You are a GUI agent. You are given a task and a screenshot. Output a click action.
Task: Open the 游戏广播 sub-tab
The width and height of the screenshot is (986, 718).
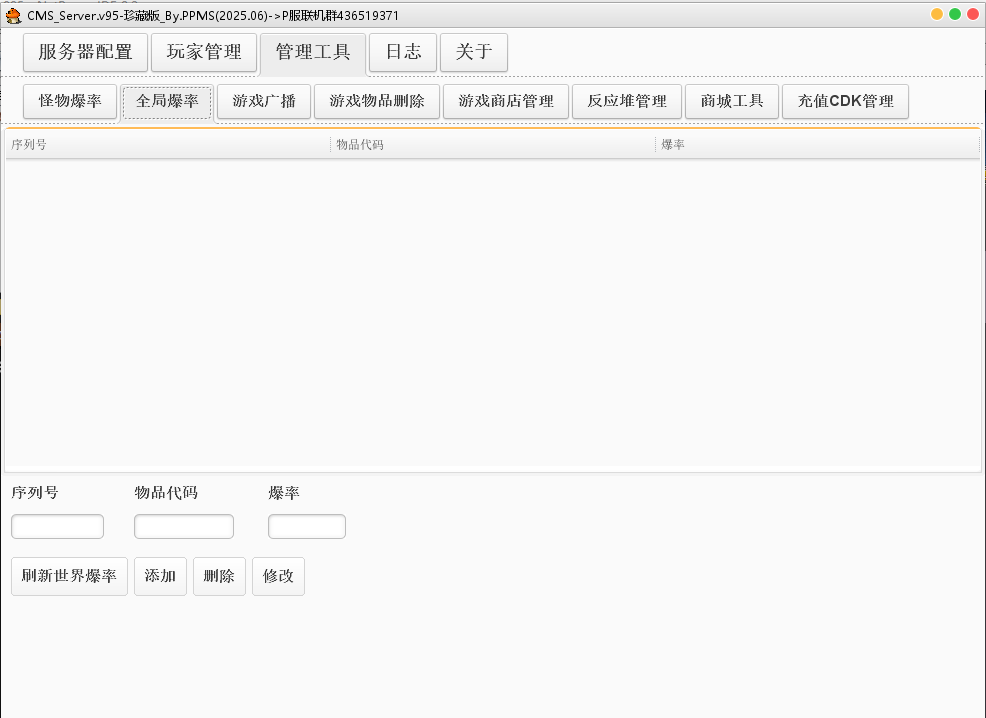tap(264, 101)
